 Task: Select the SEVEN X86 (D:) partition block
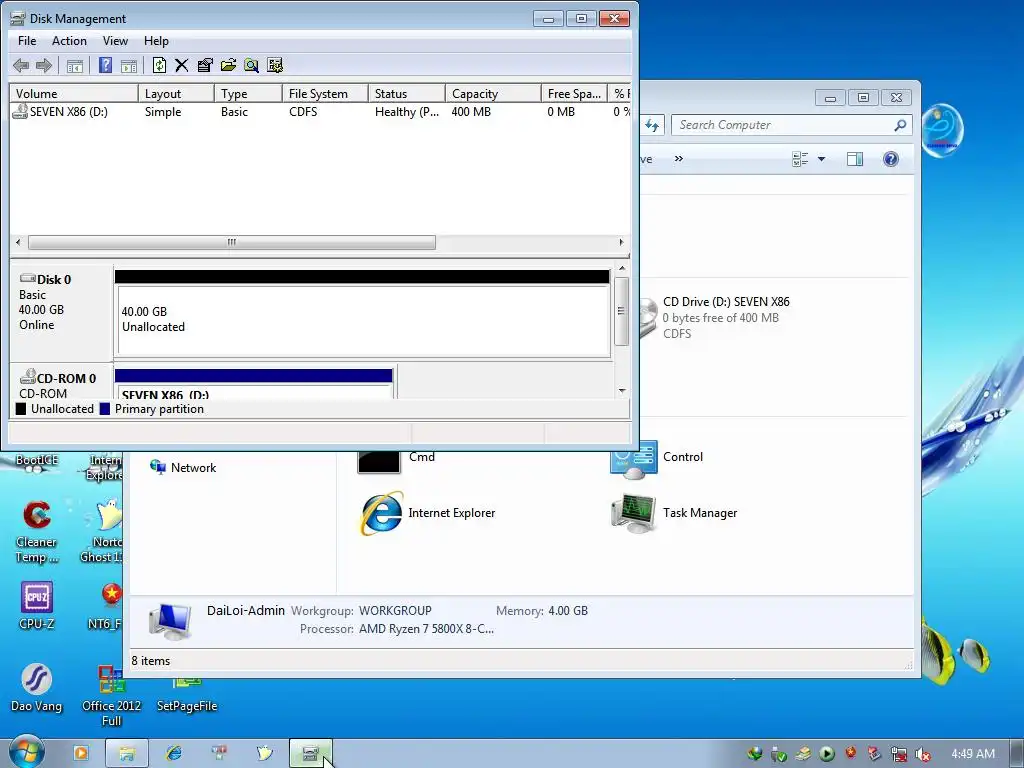click(x=253, y=384)
